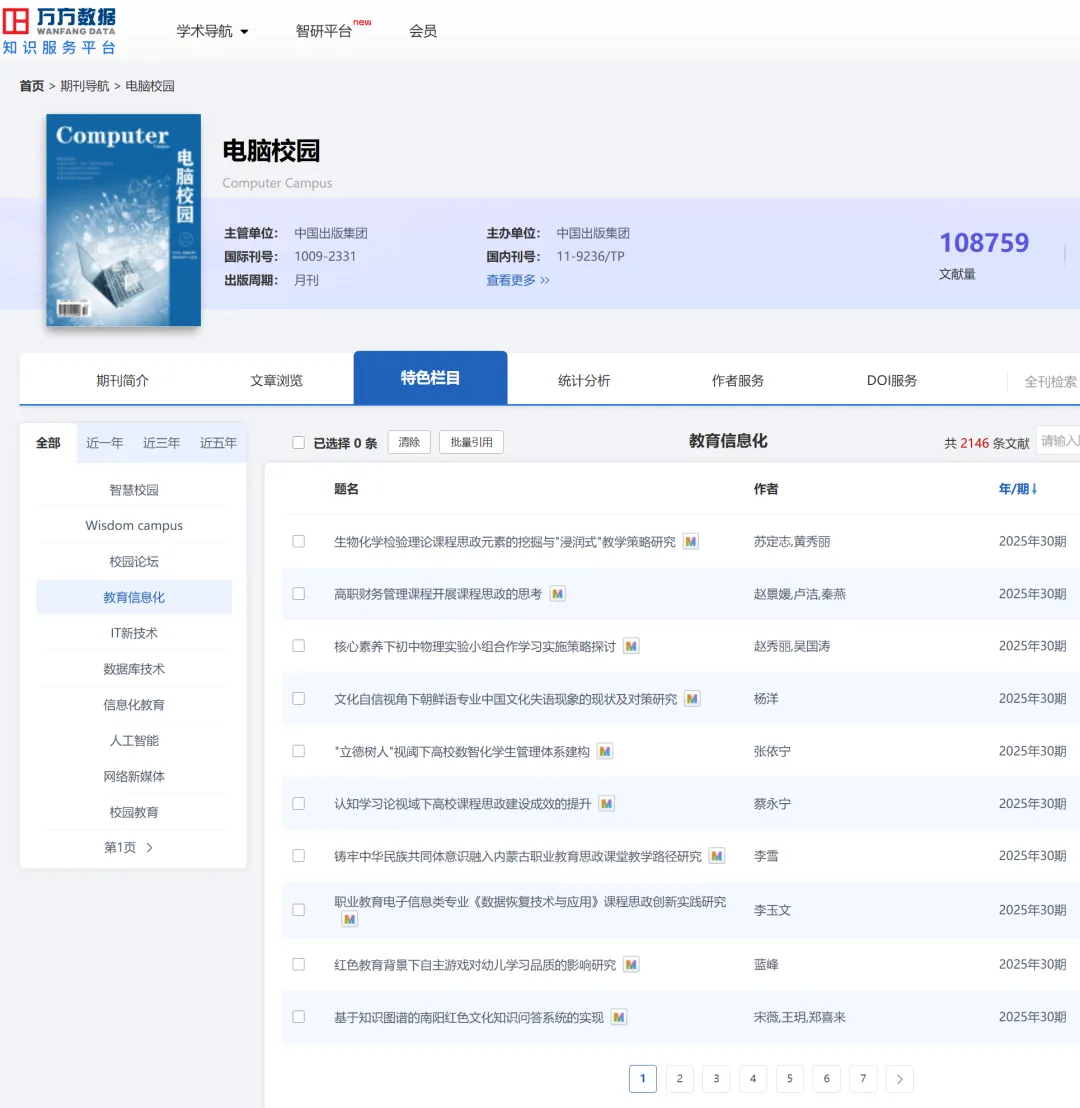Sort by 年/期 descending arrow
Screen dimensions: 1080x1108
coord(1034,489)
